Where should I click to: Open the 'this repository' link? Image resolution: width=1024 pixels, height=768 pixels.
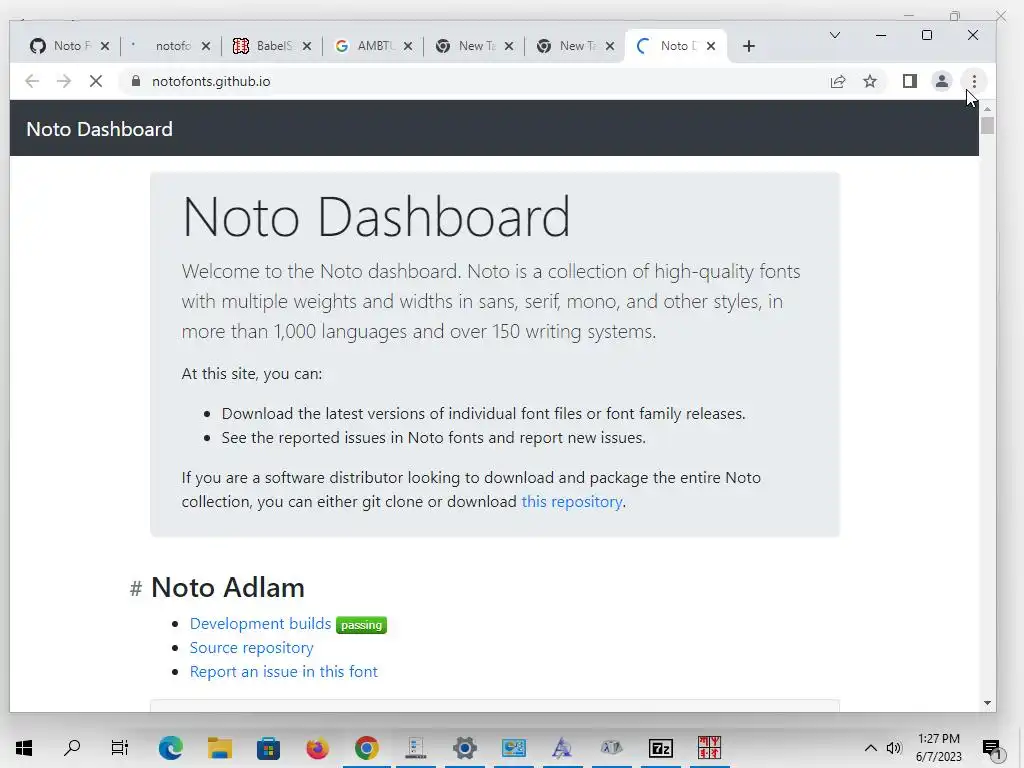571,502
